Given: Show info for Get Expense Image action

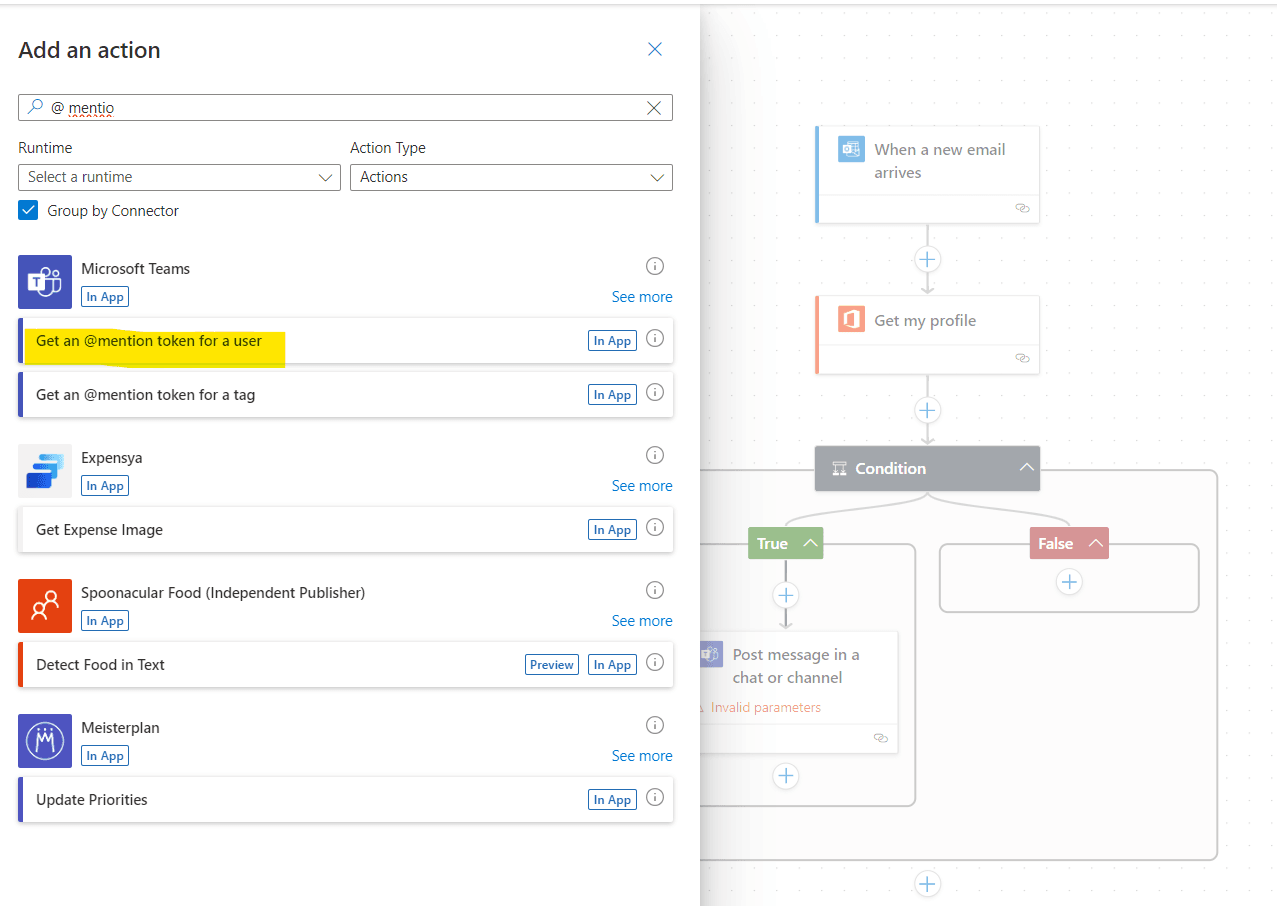Looking at the screenshot, I should click(x=655, y=528).
